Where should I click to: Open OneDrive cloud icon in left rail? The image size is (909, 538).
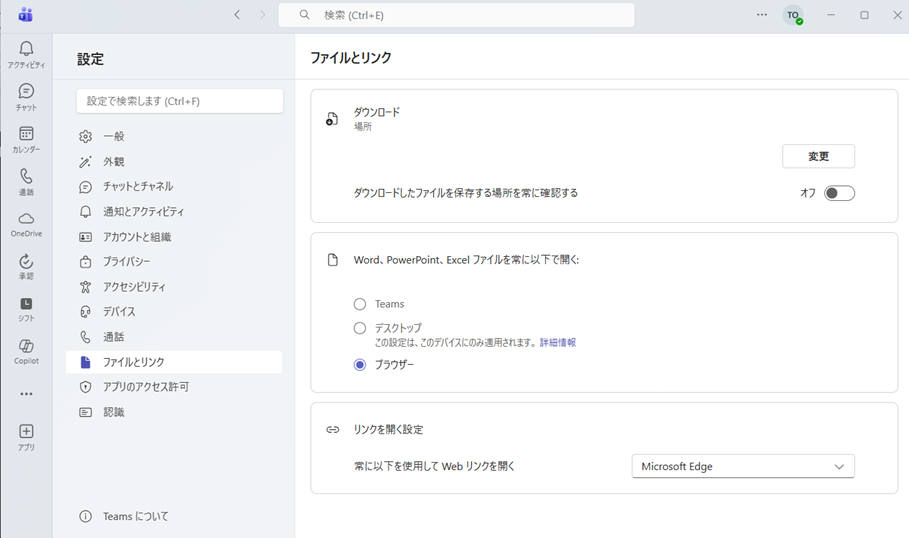click(26, 224)
